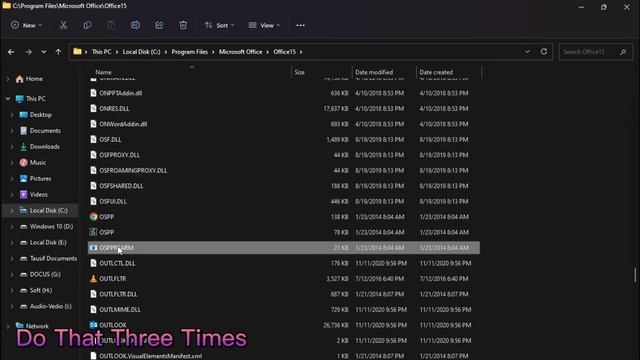
Task: Expand the Network tree node
Action: click(x=8, y=326)
